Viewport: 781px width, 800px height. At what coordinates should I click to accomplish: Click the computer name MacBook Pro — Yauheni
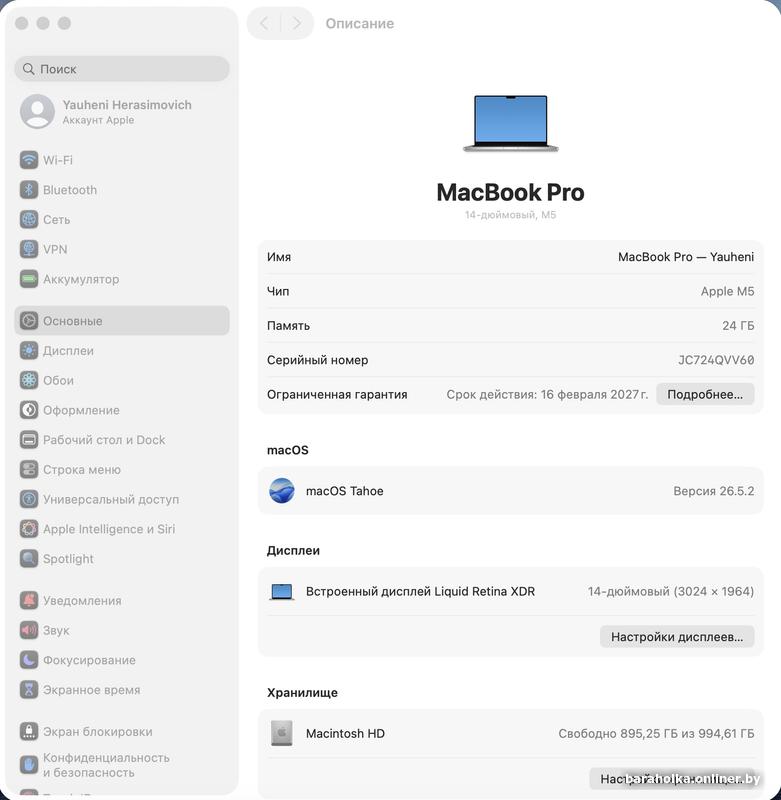[x=686, y=257]
